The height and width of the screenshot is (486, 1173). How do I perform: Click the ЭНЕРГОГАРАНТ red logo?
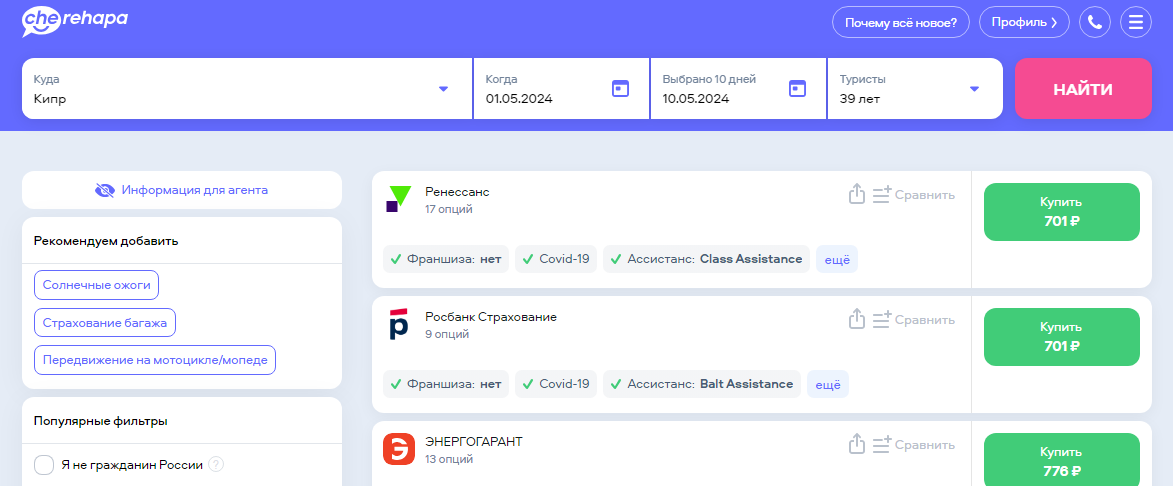[x=399, y=449]
